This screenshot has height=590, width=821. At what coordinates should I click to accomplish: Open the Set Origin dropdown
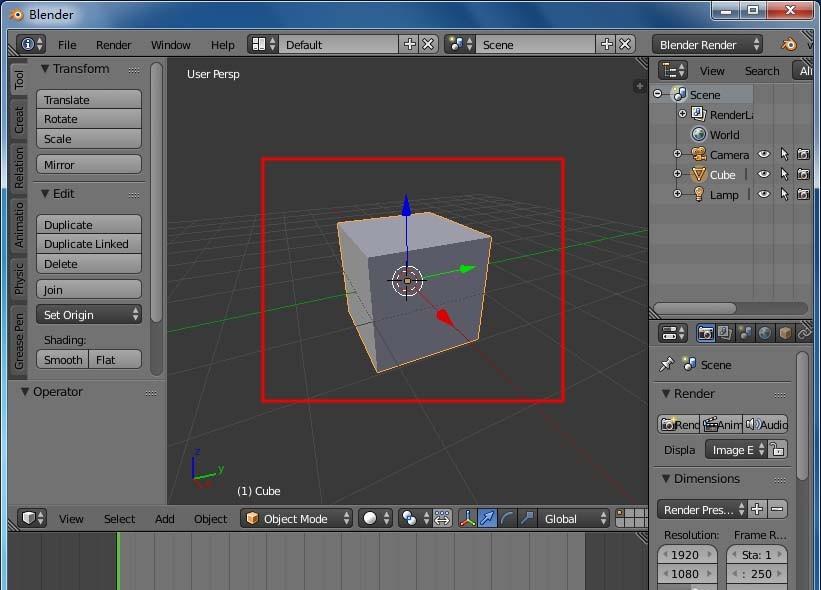coord(88,314)
